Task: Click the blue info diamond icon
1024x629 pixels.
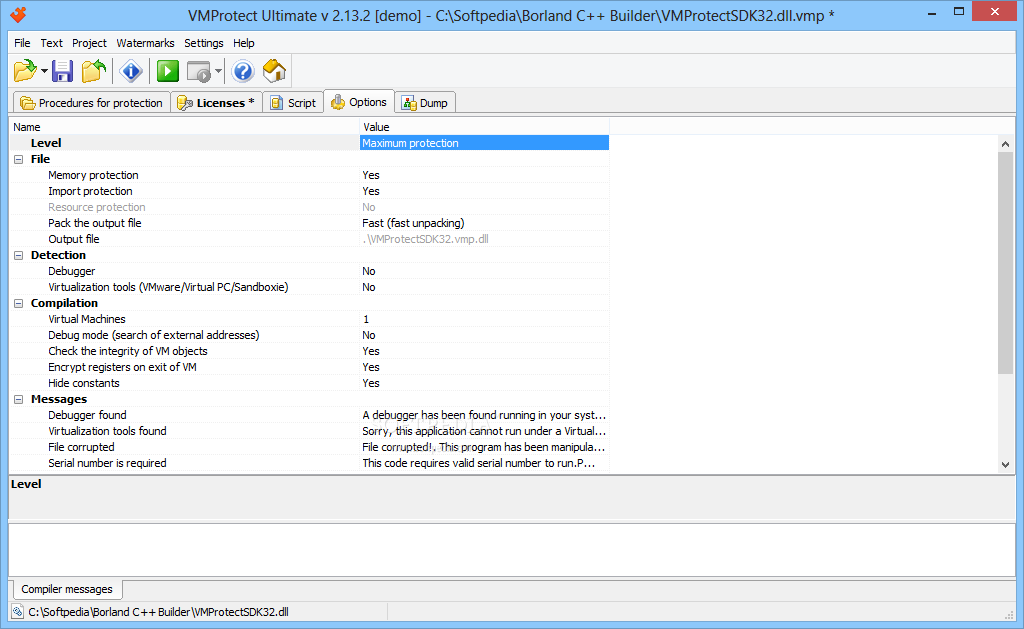Action: click(131, 71)
